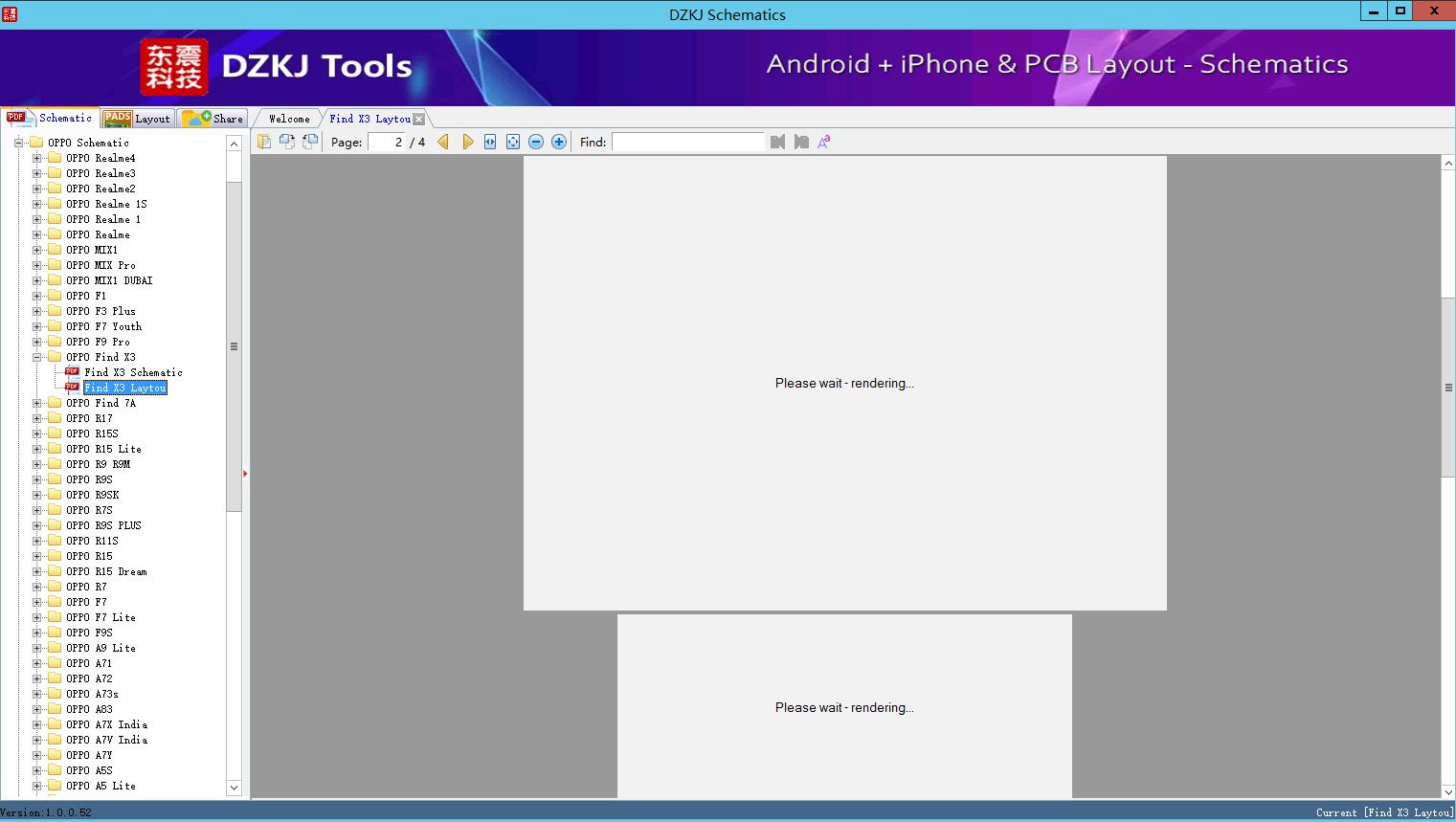Image resolution: width=1456 pixels, height=822 pixels.
Task: Click the Find text field
Action: [687, 142]
